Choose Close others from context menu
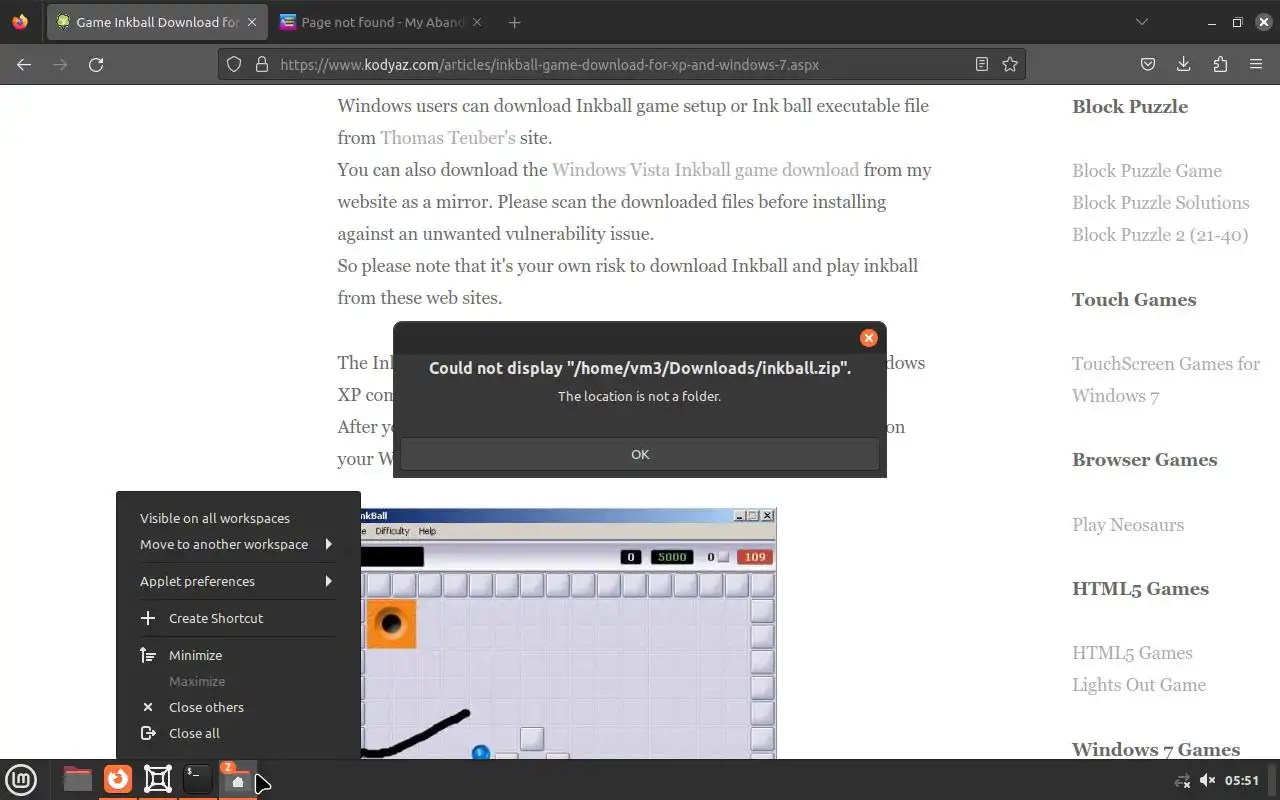1280x800 pixels. pos(238,707)
